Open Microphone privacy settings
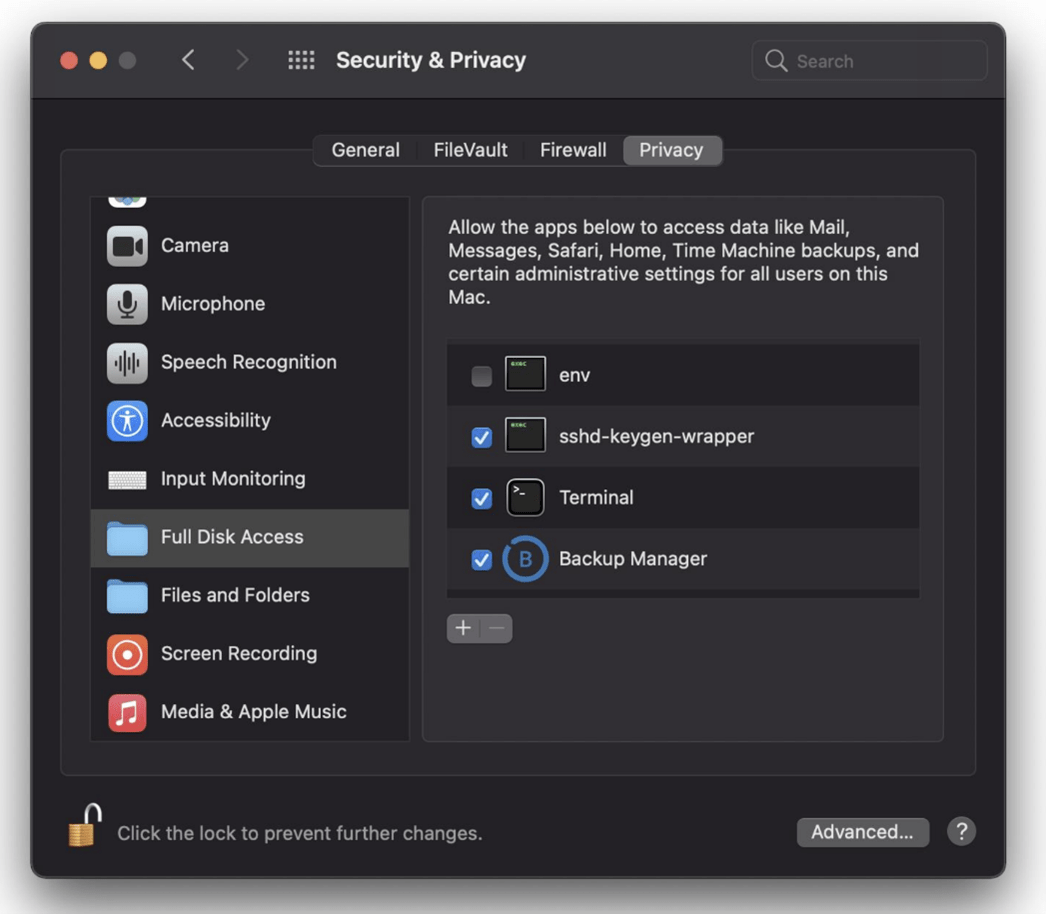Screen dimensions: 1046x914 [x=250, y=304]
